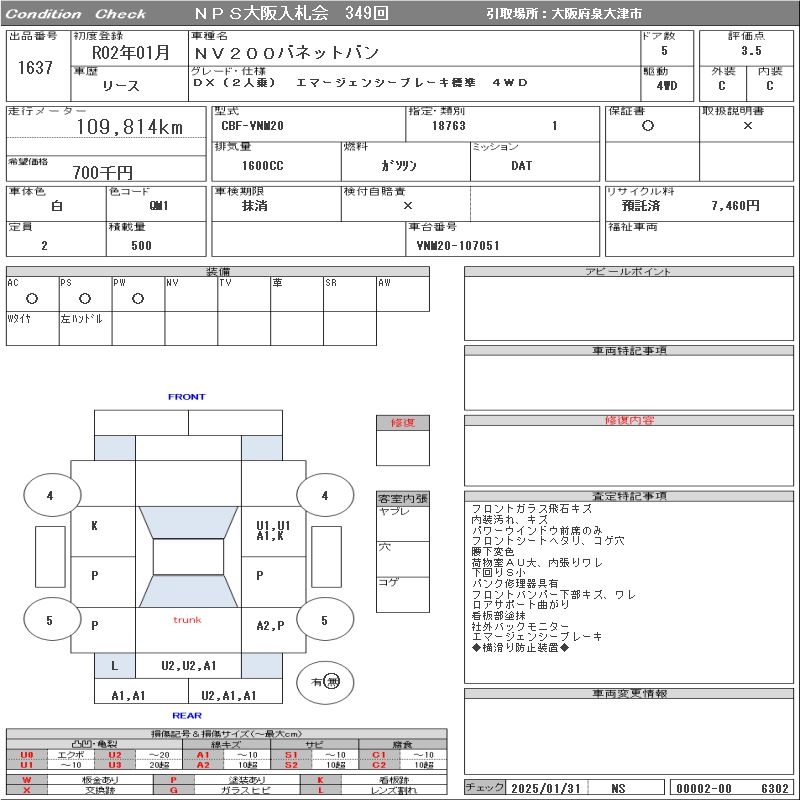Click the Condition Check header title
This screenshot has width=800, height=800.
76,14
